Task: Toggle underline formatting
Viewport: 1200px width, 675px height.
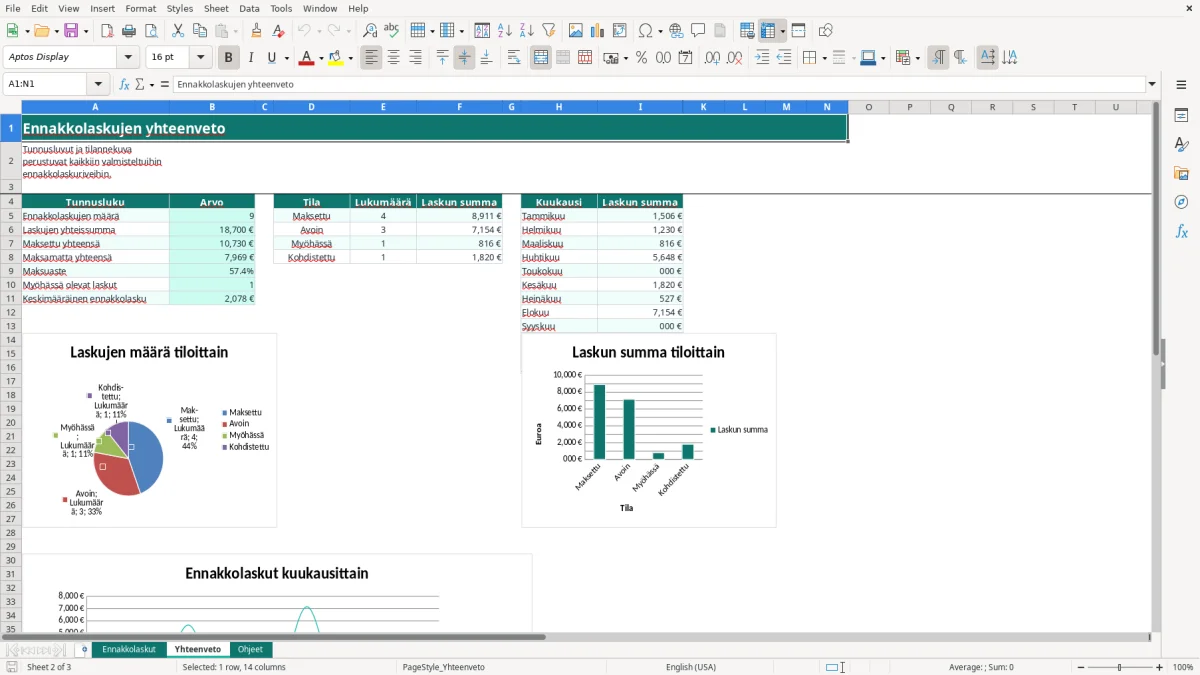Action: click(x=271, y=58)
